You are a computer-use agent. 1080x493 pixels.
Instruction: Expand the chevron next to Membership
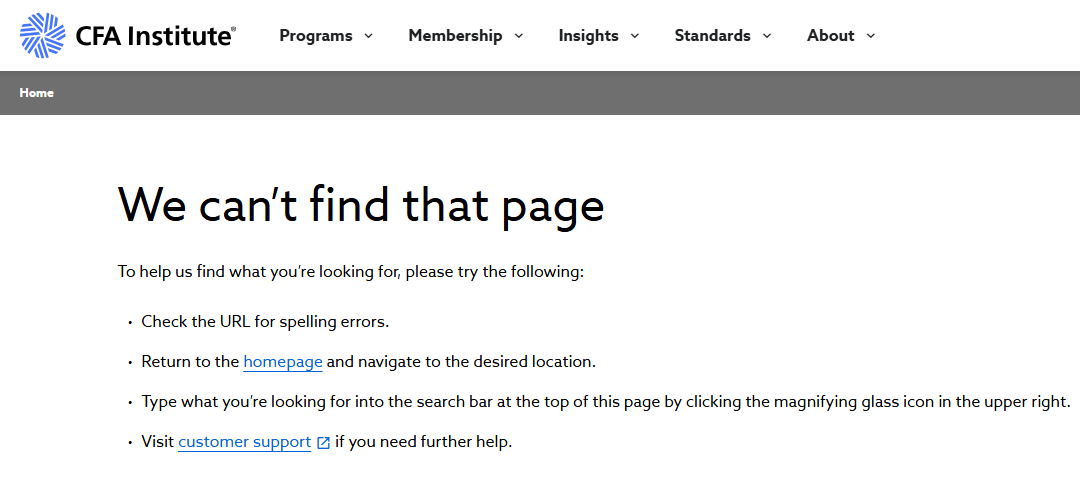point(519,36)
